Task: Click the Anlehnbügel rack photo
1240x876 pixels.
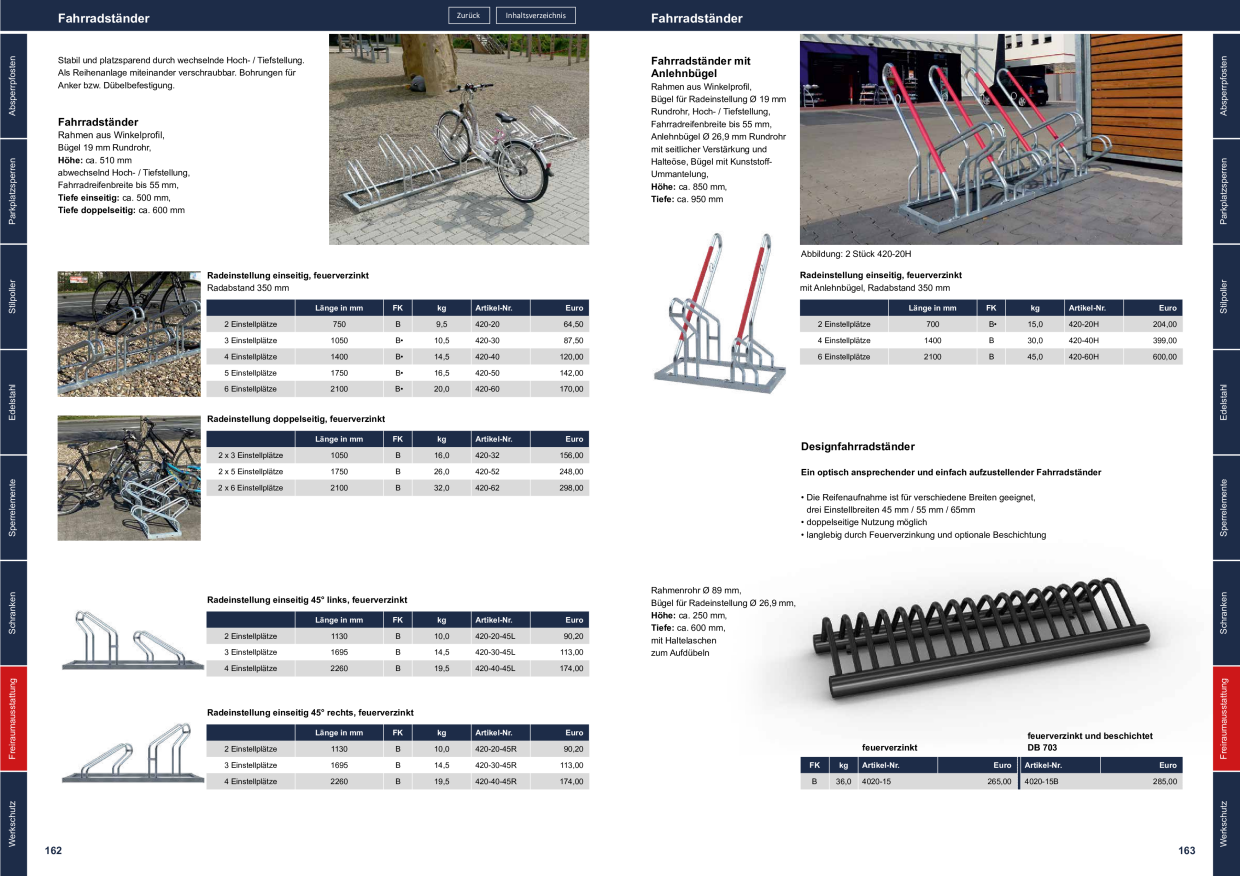Action: coord(991,139)
